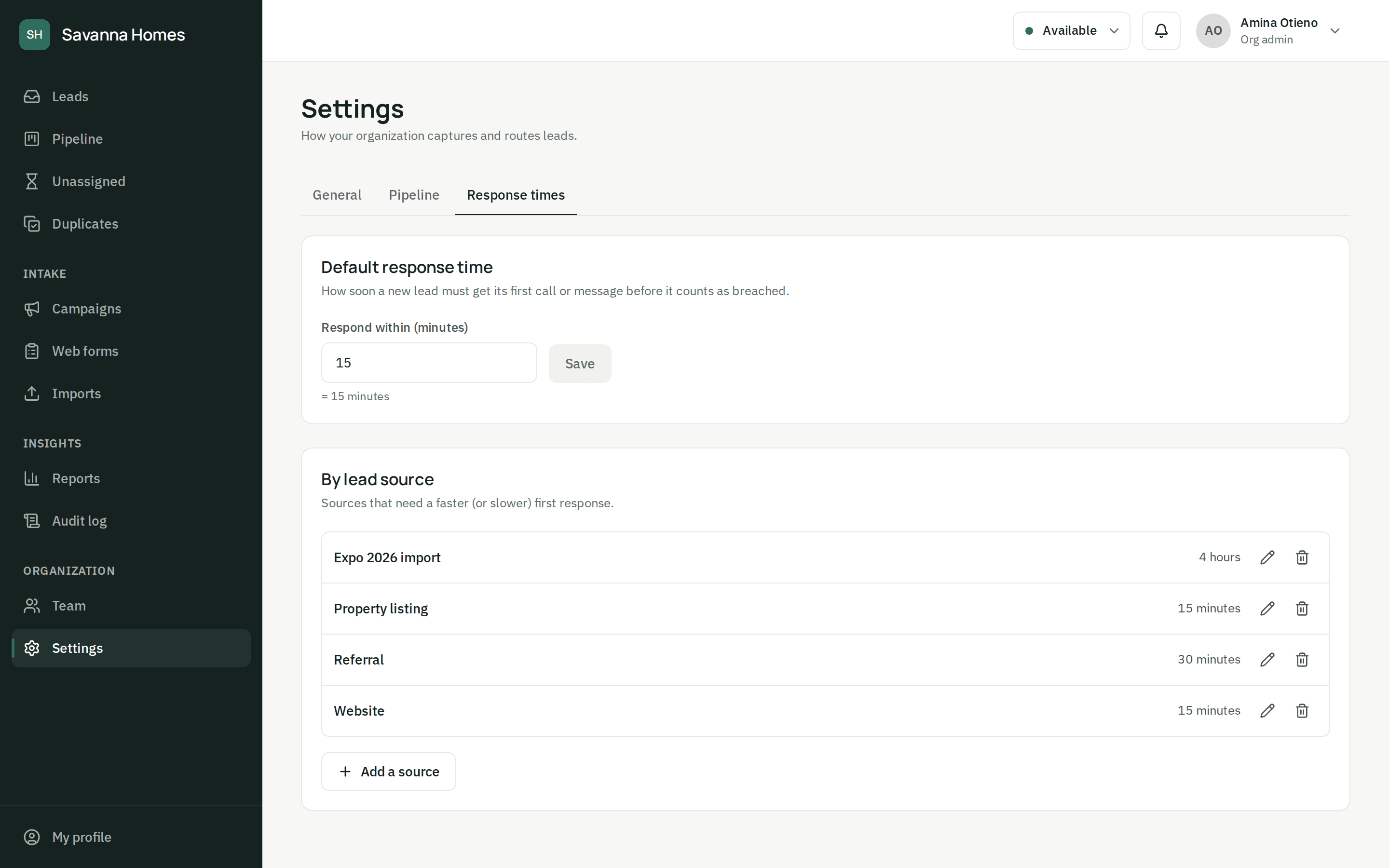Open the Imports page
Image resolution: width=1389 pixels, height=868 pixels.
(x=131, y=394)
